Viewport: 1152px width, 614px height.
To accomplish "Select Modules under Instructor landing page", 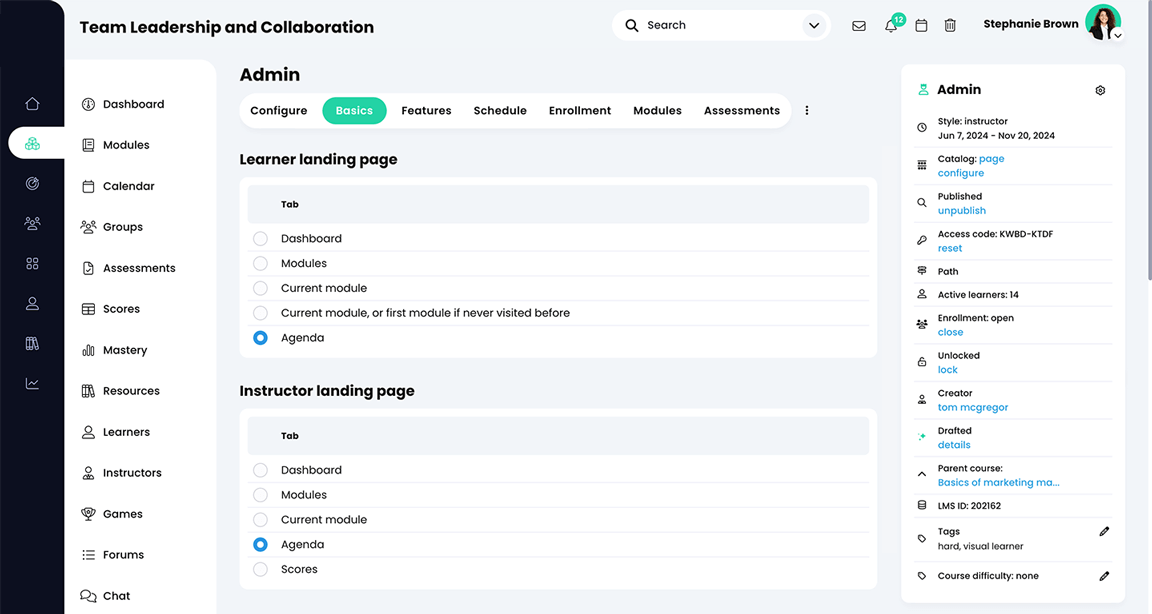I will click(260, 494).
